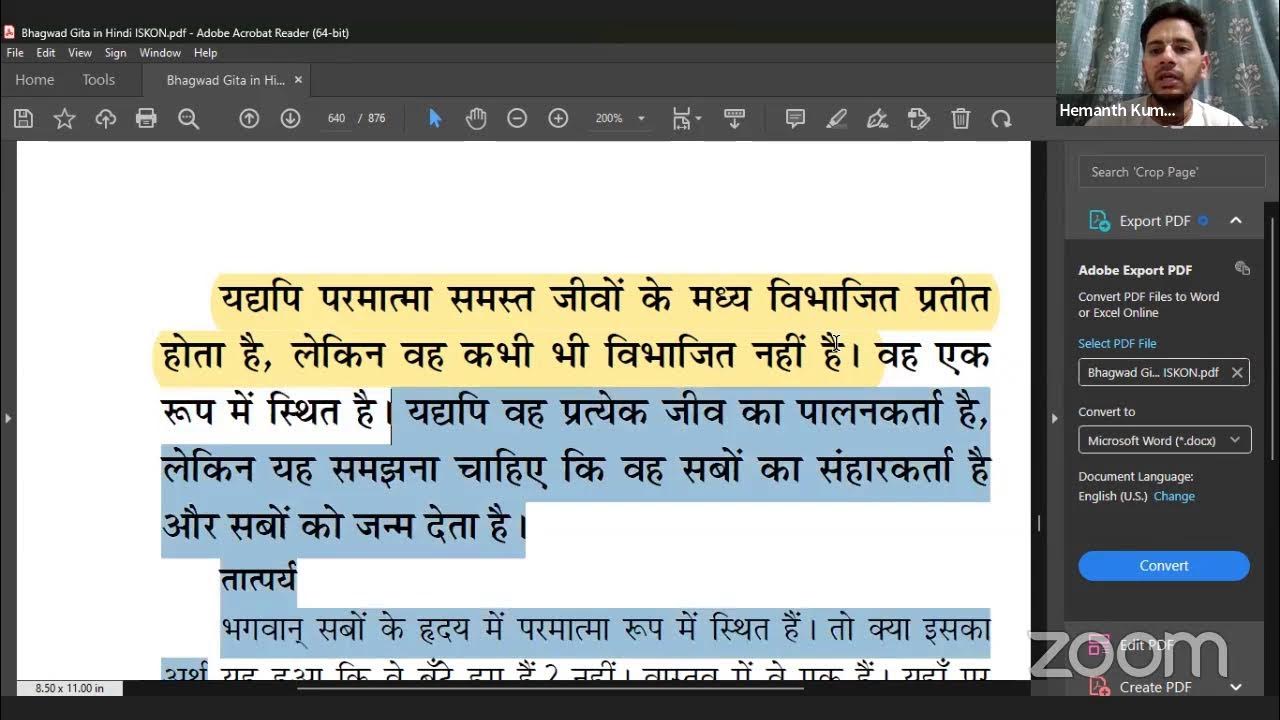Click the Adobe Export PDF heading

coord(1135,270)
